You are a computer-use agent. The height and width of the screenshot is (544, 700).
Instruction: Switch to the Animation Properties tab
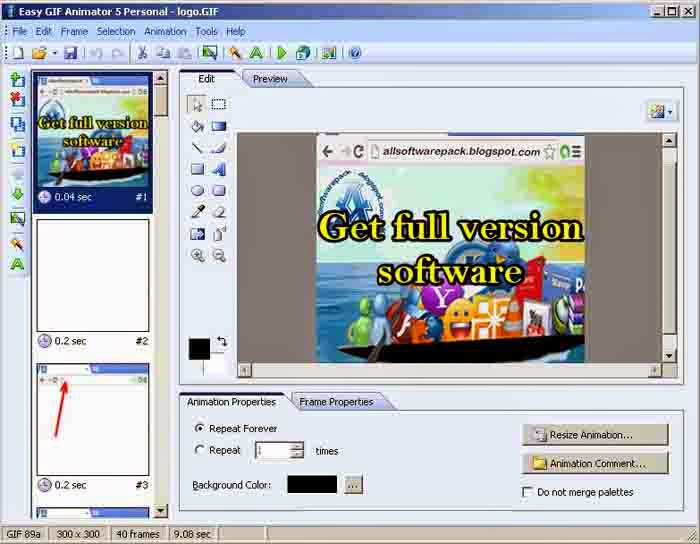[x=231, y=402]
